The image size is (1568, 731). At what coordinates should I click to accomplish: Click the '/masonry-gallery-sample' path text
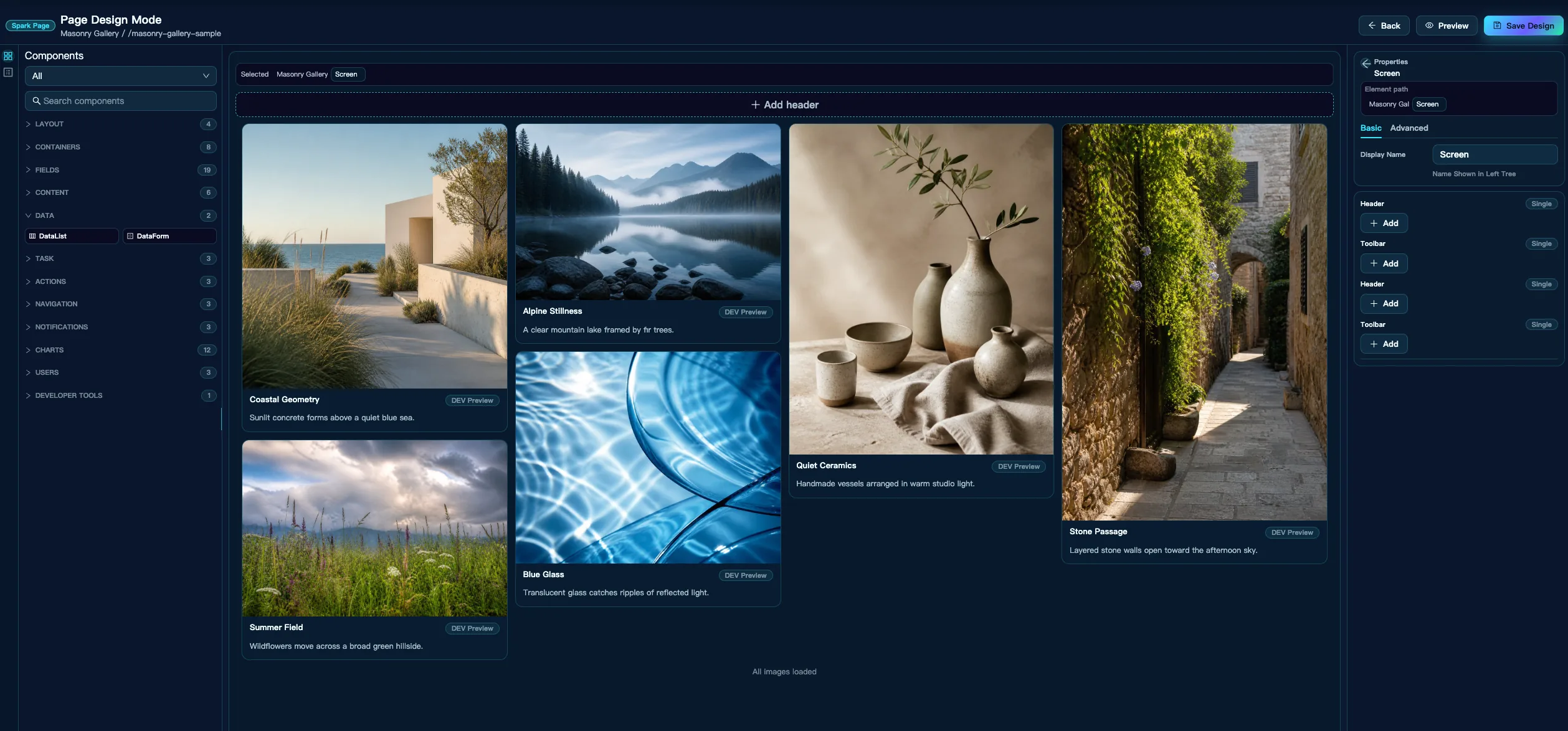click(x=174, y=34)
